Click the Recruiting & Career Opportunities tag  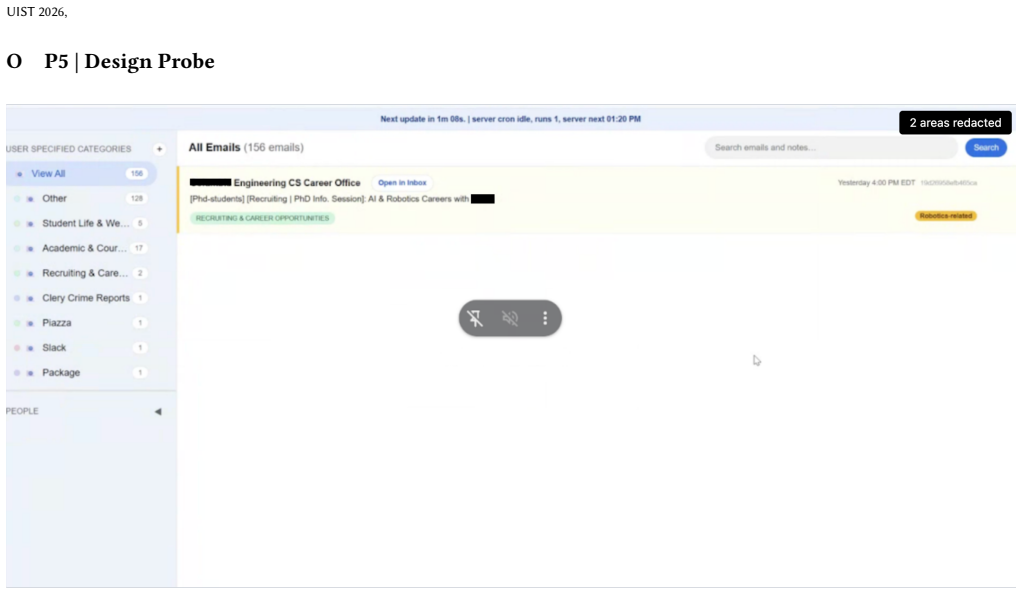[x=263, y=218]
